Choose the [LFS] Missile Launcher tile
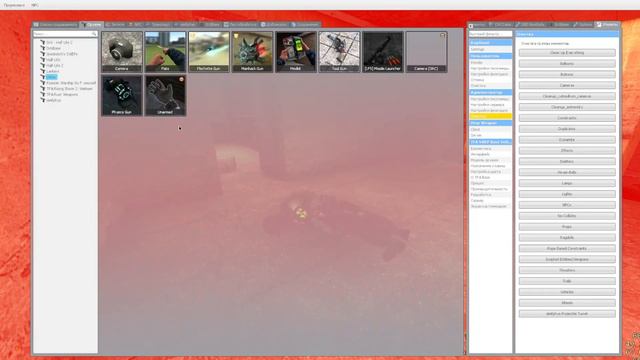Viewport: 640px width, 360px height. click(x=382, y=52)
